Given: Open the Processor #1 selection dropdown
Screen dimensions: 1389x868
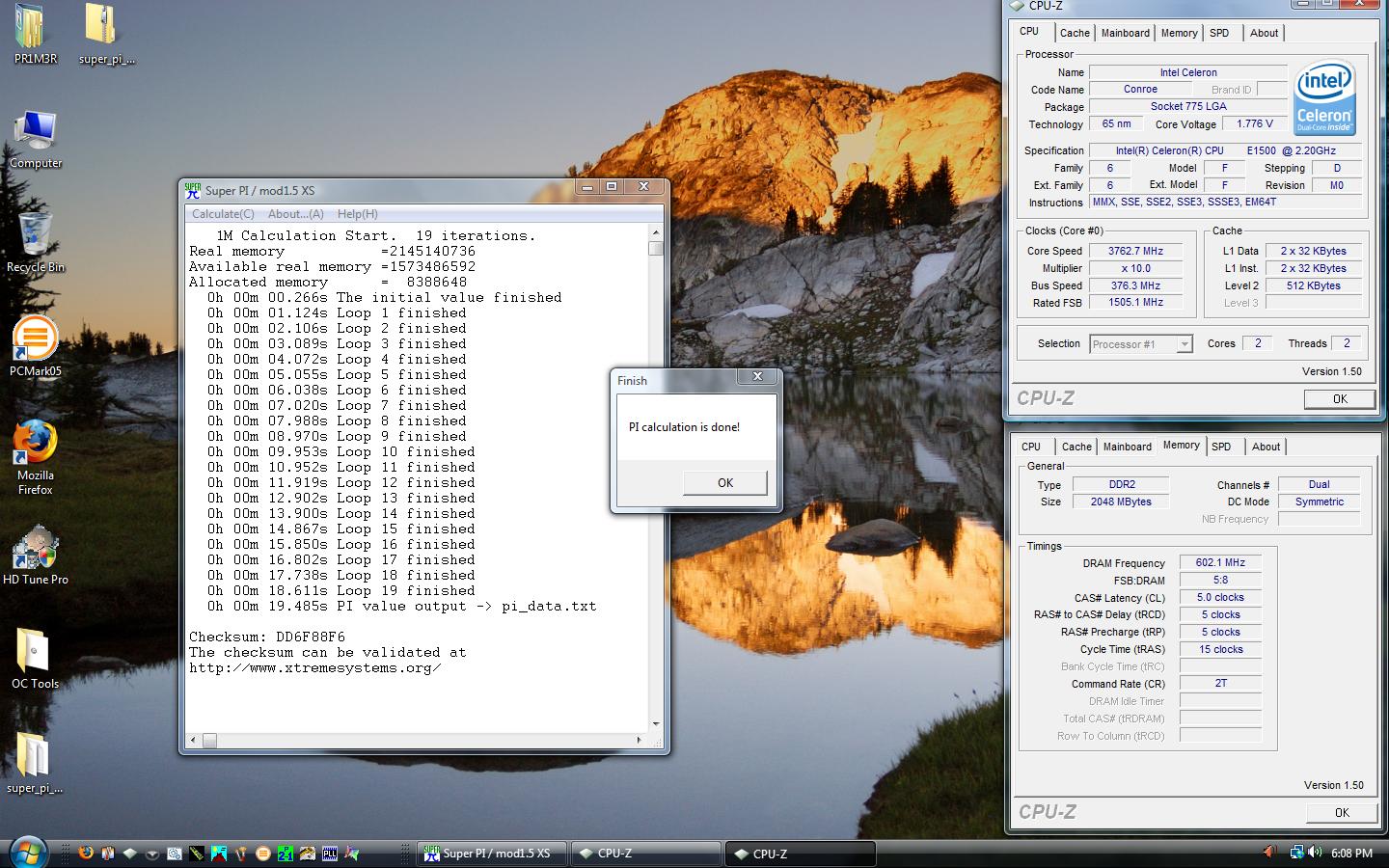Looking at the screenshot, I should tap(1141, 344).
